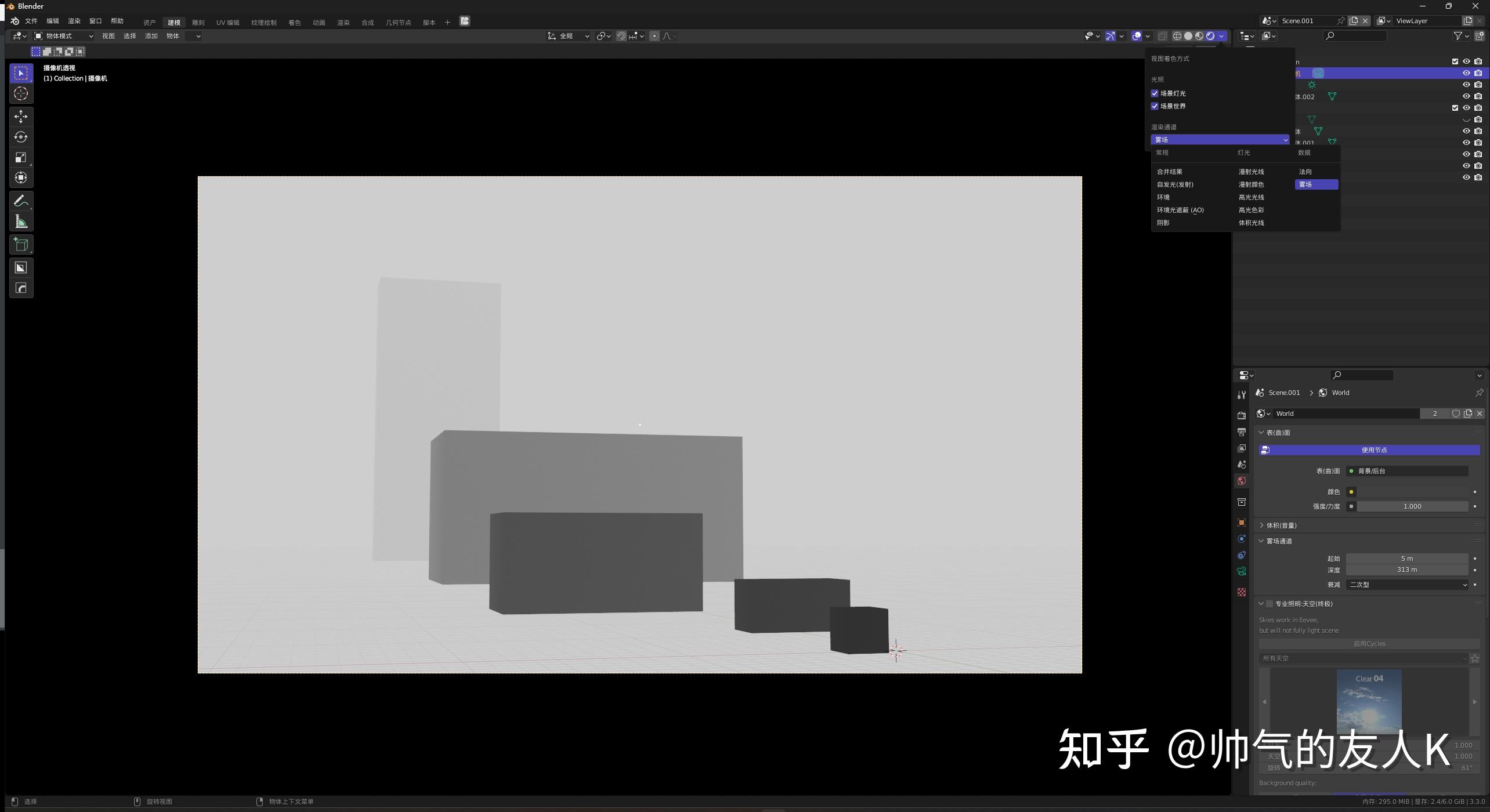
Task: Open the Physics properties tab
Action: [1242, 539]
